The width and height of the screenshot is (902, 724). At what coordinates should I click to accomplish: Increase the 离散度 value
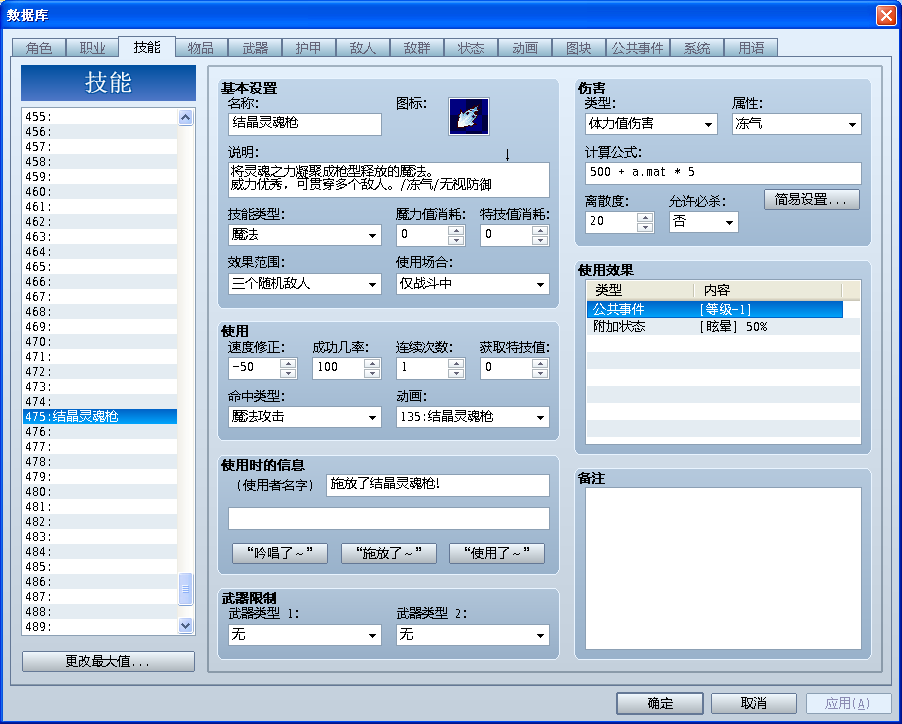pyautogui.click(x=645, y=217)
